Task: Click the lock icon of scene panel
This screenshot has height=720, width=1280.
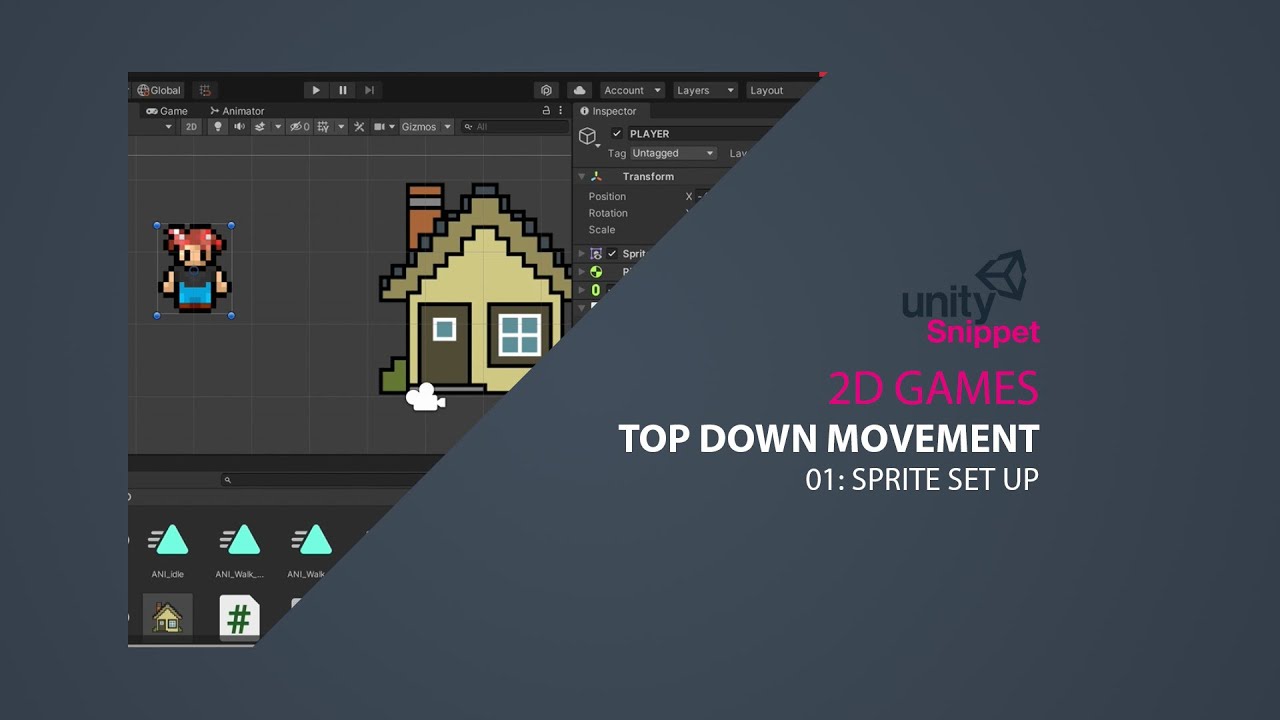Action: [x=546, y=111]
